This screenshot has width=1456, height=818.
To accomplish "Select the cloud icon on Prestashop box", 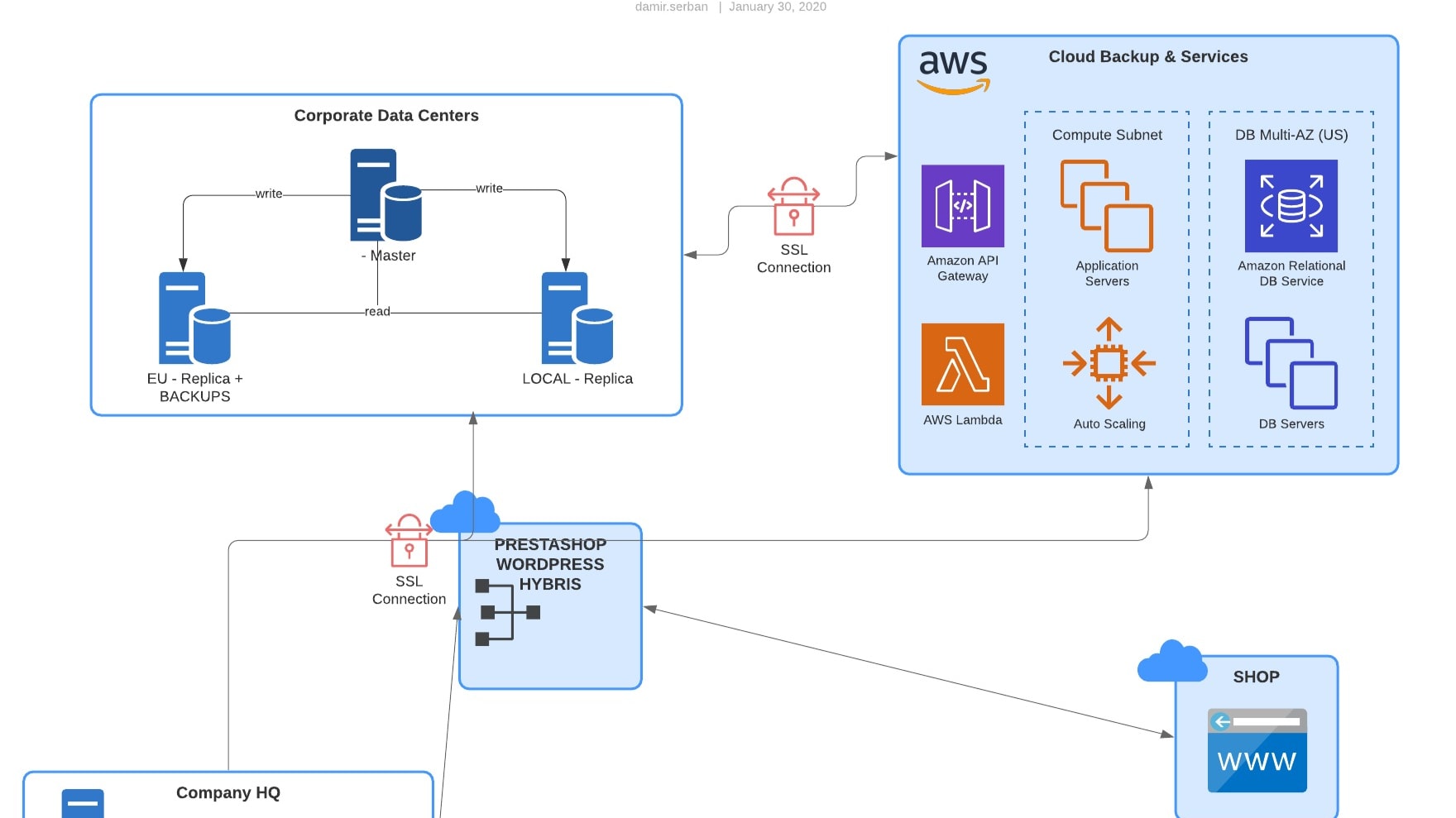I will coord(465,512).
